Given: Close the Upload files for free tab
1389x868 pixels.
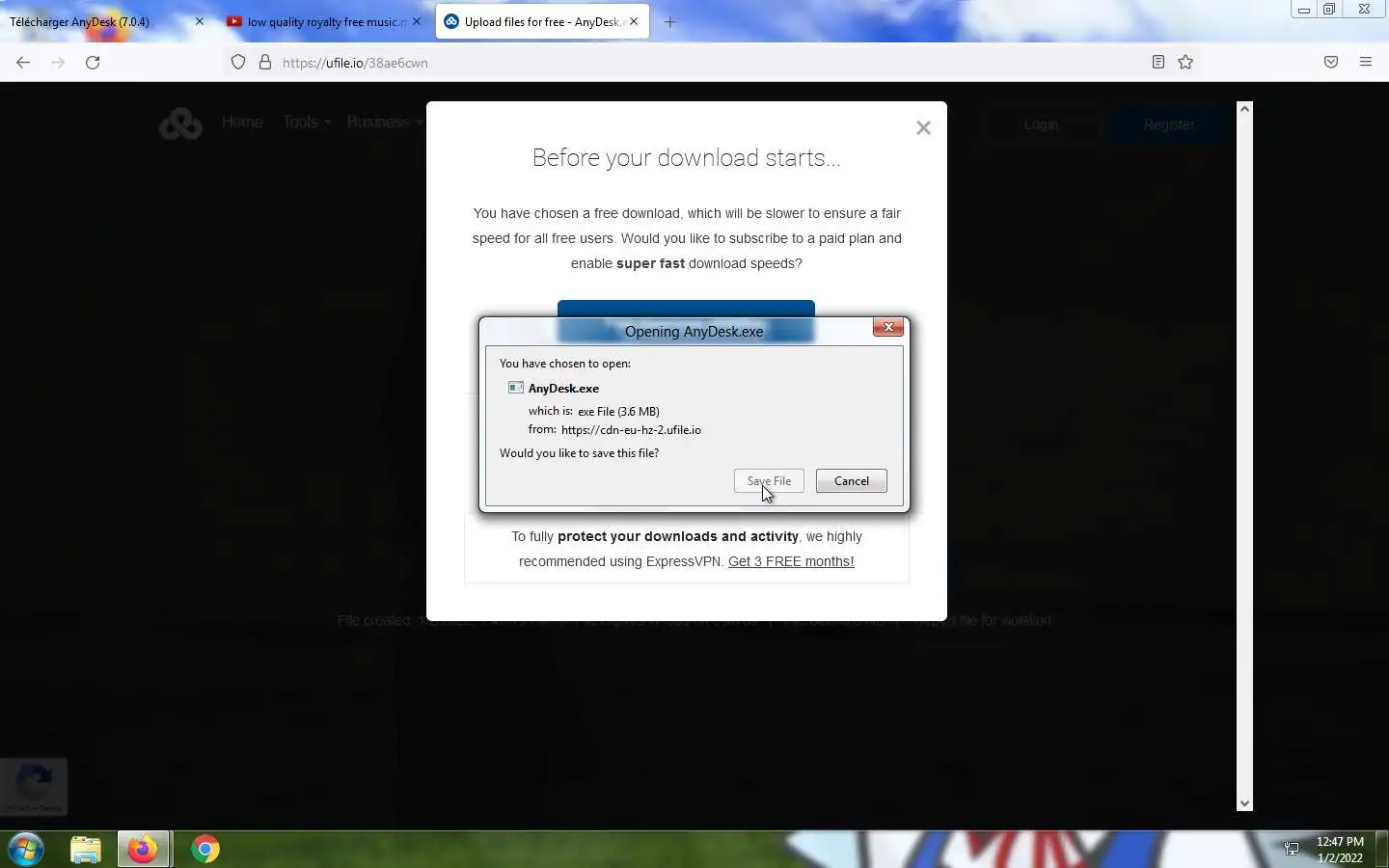Looking at the screenshot, I should [x=634, y=21].
